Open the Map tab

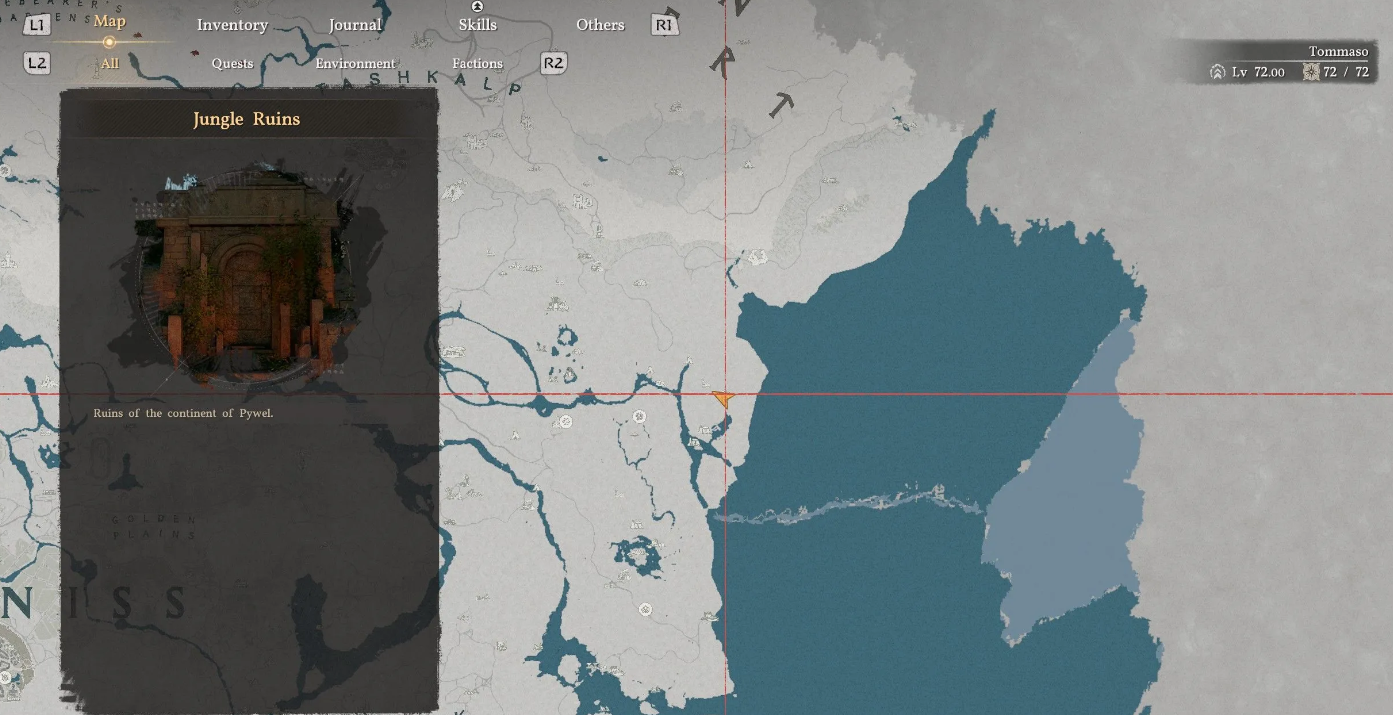point(109,21)
